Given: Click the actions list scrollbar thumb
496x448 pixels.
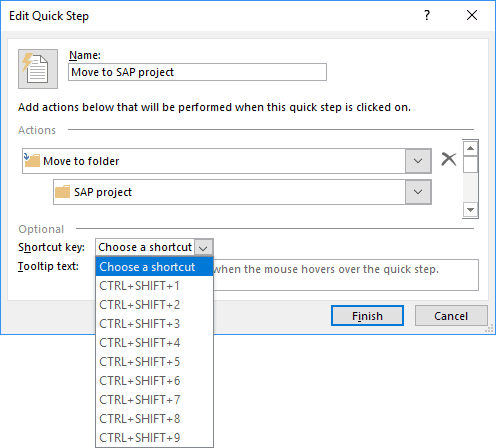Looking at the screenshot, I should [470, 164].
